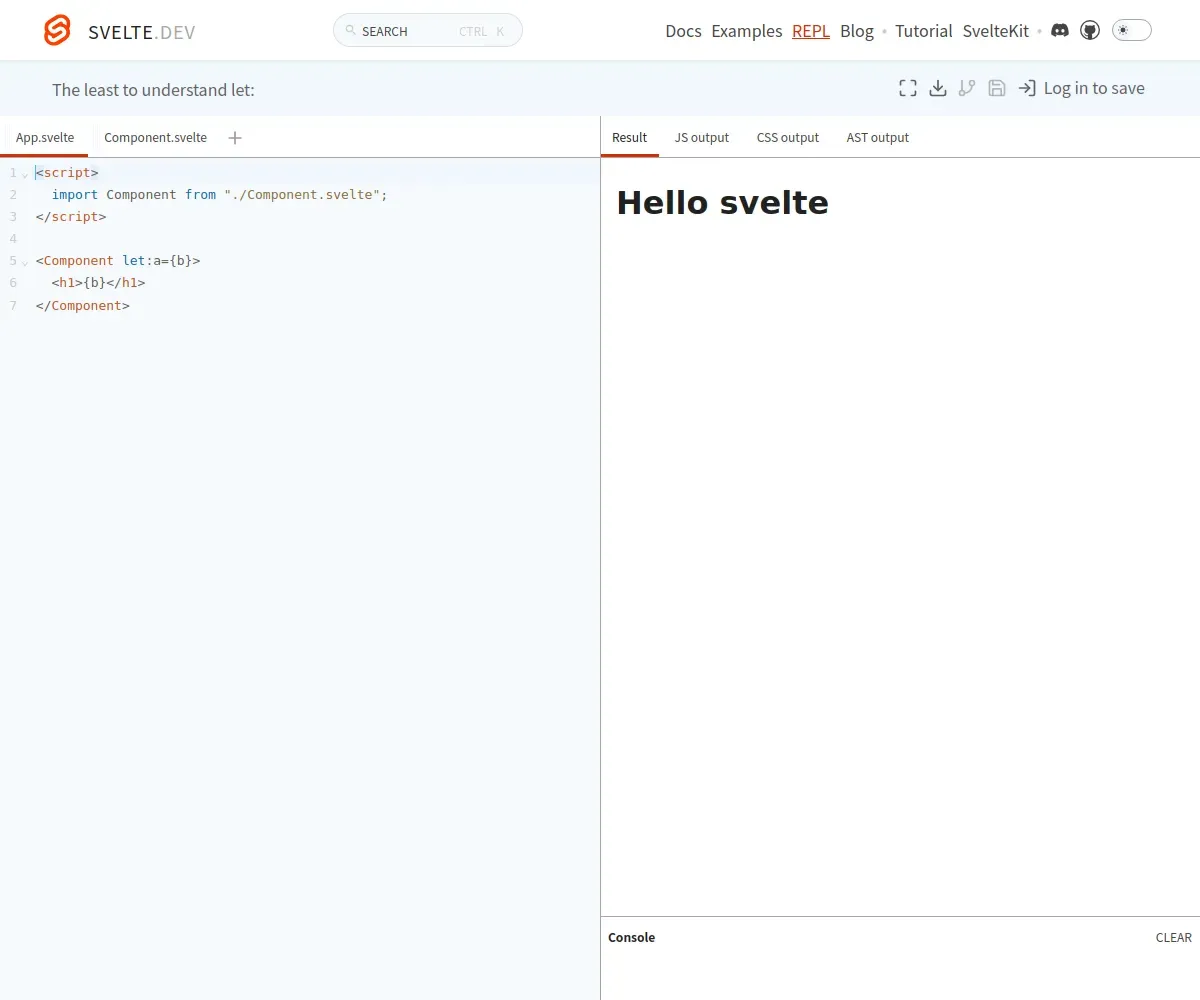Fork this REPL via the fork icon

(x=967, y=88)
